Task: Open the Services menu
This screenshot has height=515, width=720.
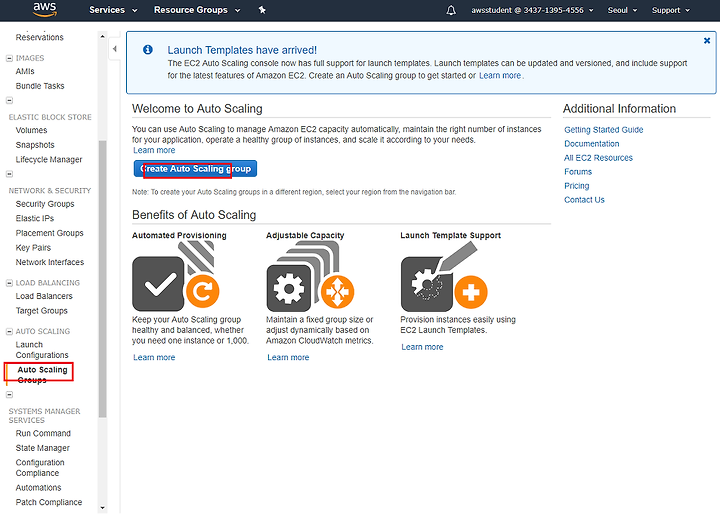Action: pos(113,10)
